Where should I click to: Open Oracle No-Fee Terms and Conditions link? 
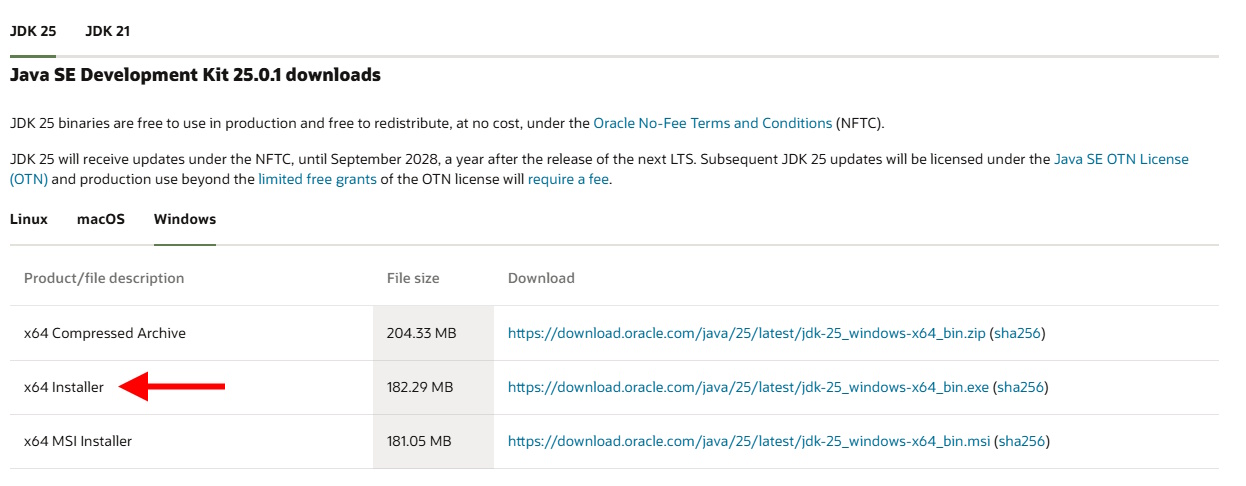[712, 123]
